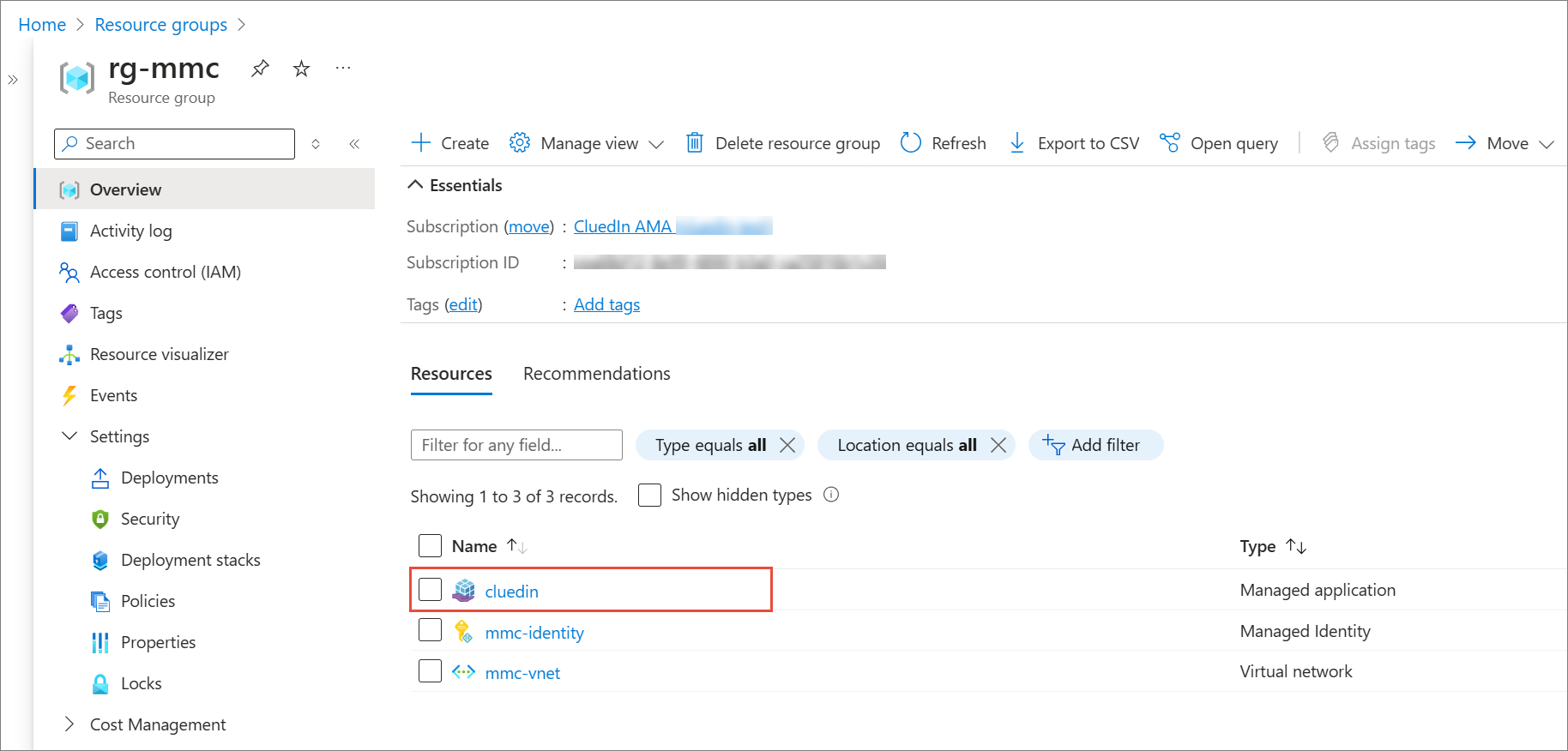Expand the Cost Management group
This screenshot has height=751, width=1568.
(69, 724)
